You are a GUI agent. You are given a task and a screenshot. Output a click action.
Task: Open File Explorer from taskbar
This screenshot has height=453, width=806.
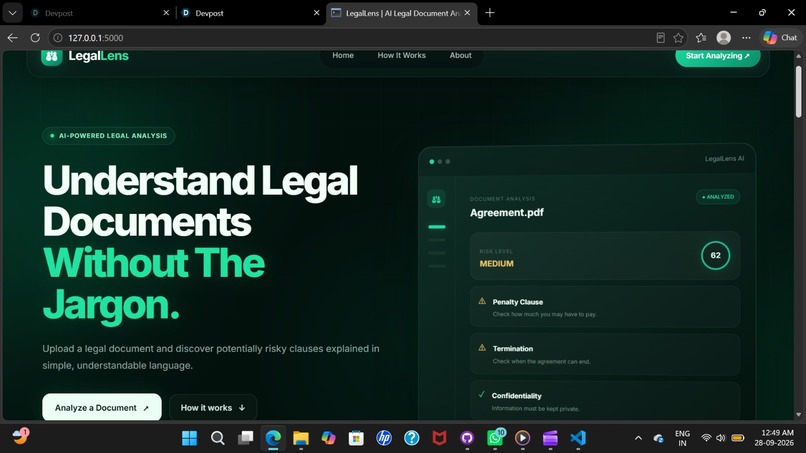coord(301,438)
